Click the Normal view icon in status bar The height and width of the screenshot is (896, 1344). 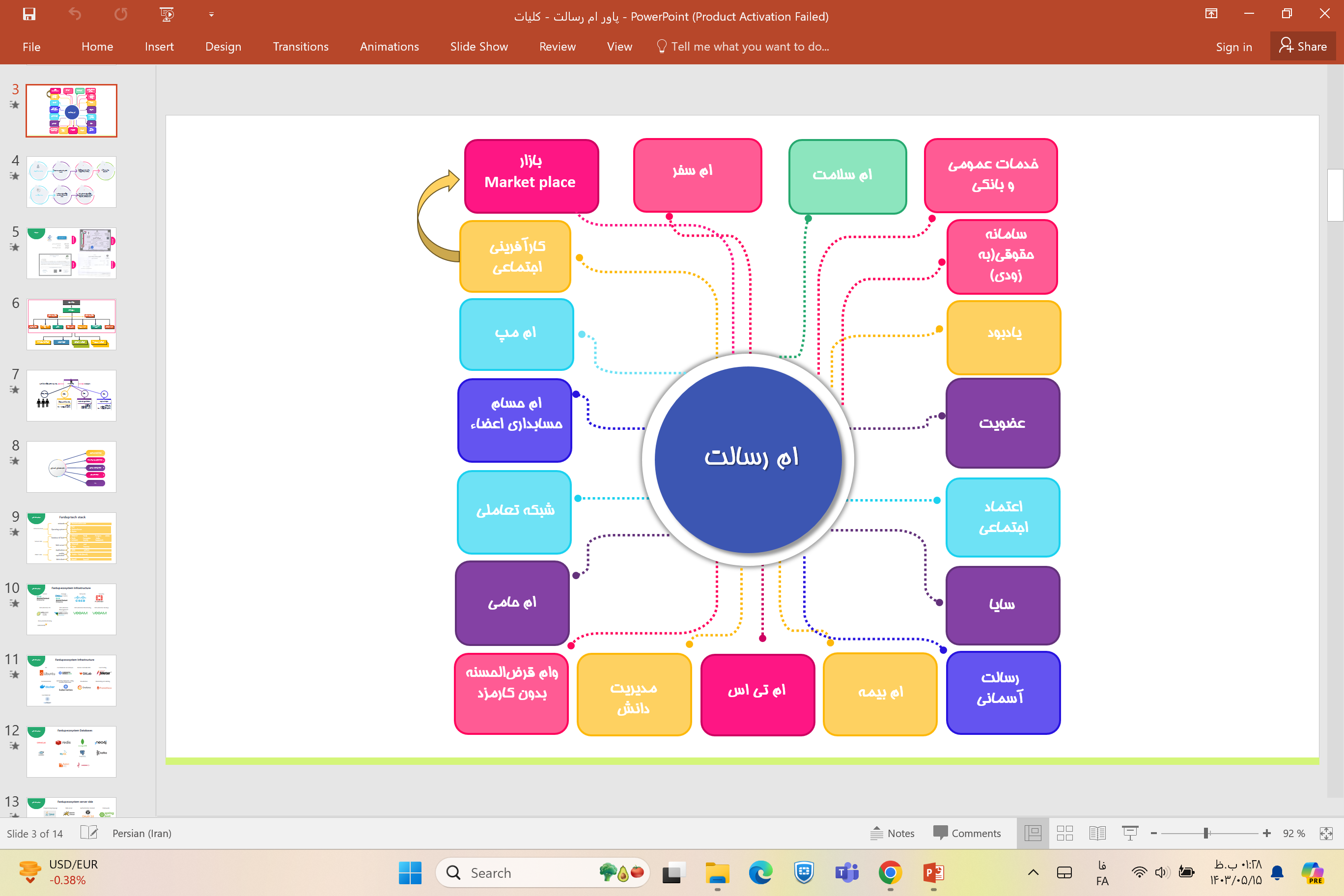(x=1033, y=832)
